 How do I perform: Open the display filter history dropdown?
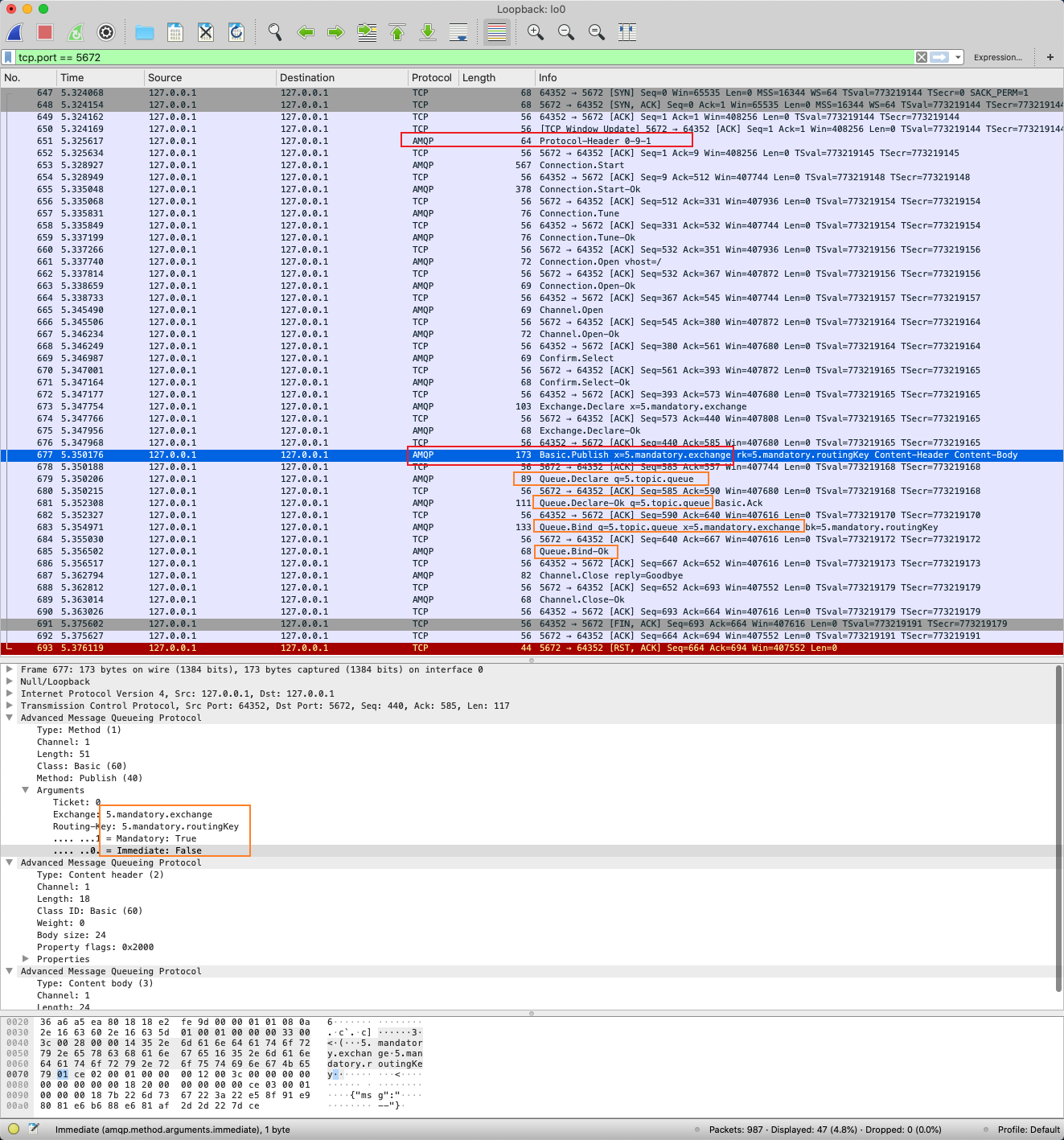(x=958, y=57)
